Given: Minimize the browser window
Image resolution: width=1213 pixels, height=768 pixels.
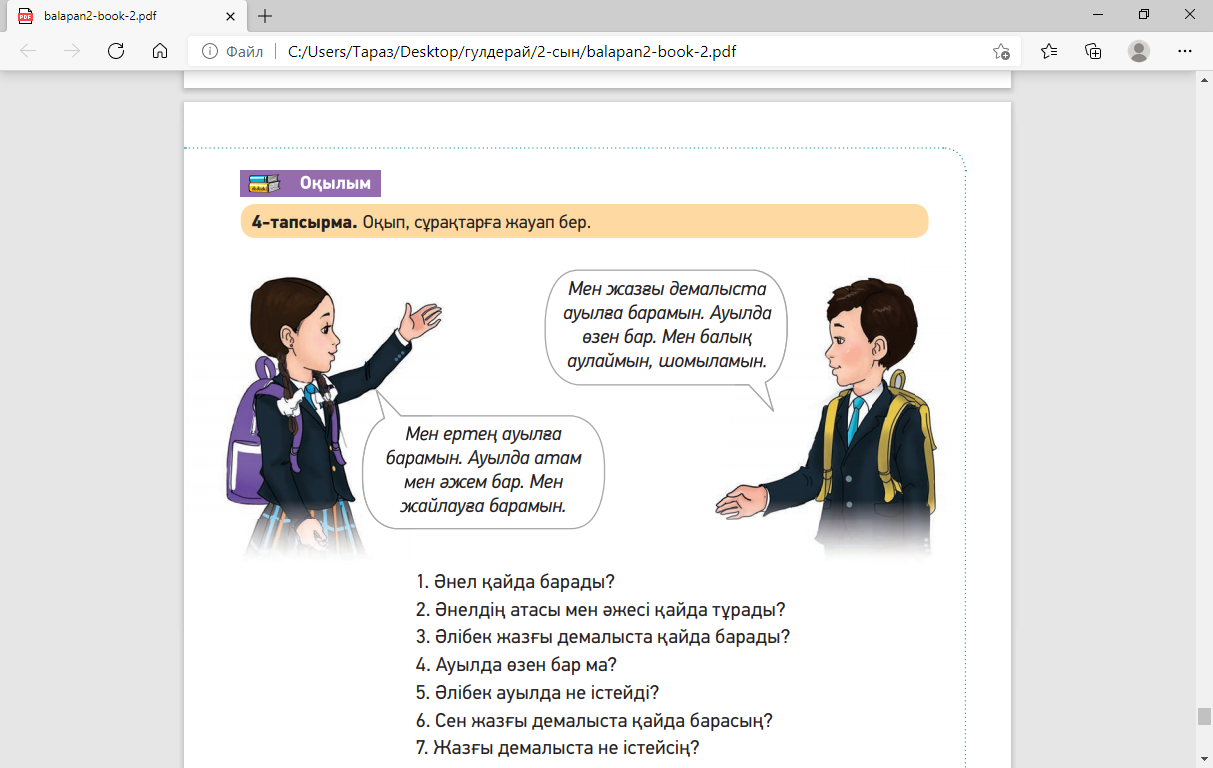Looking at the screenshot, I should pos(1097,15).
